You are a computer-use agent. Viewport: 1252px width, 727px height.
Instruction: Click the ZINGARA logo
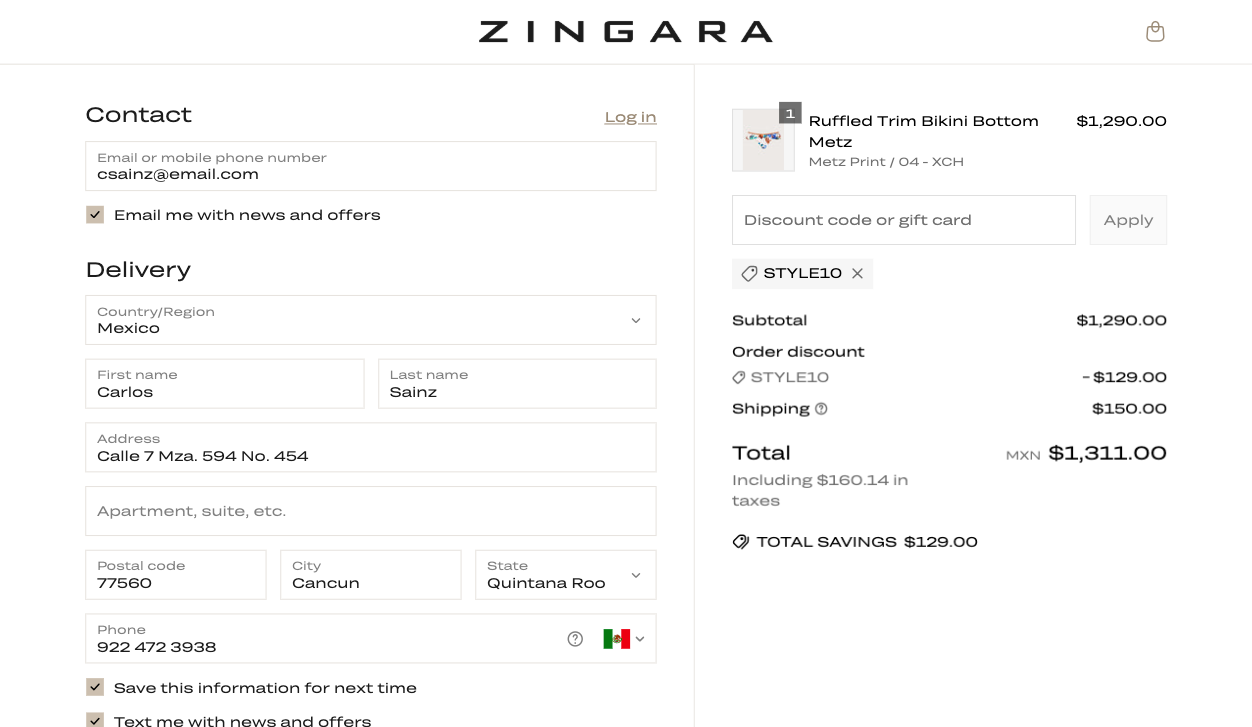(x=625, y=32)
